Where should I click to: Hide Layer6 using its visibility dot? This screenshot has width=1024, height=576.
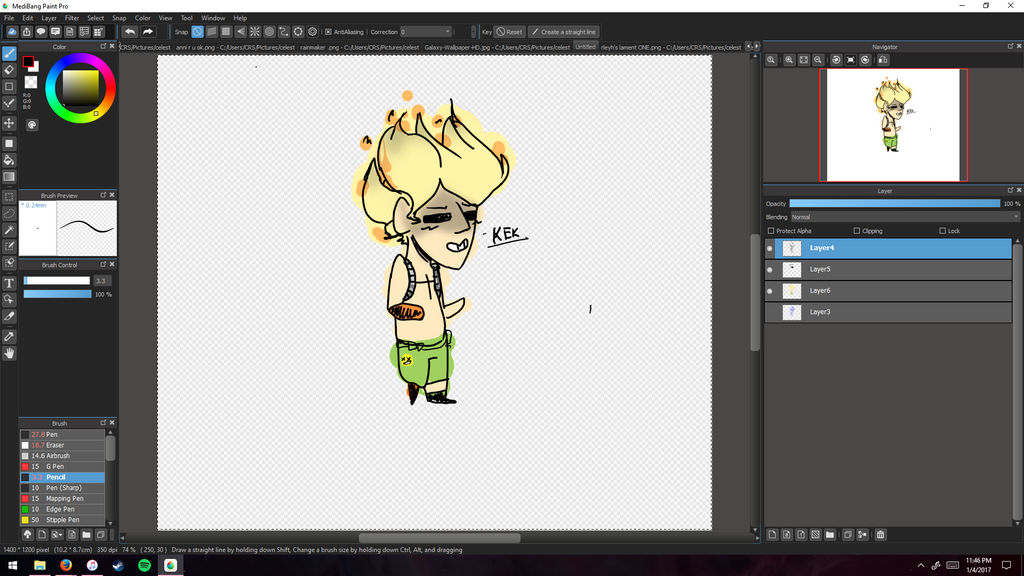[x=770, y=291]
